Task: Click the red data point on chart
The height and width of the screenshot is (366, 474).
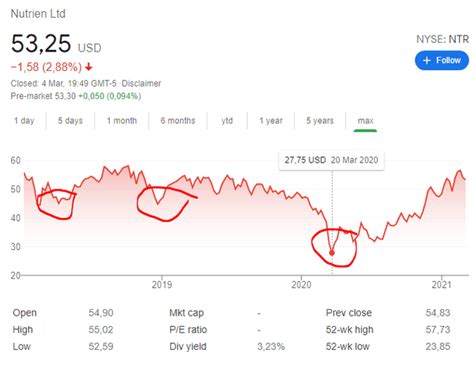Action: 332,253
